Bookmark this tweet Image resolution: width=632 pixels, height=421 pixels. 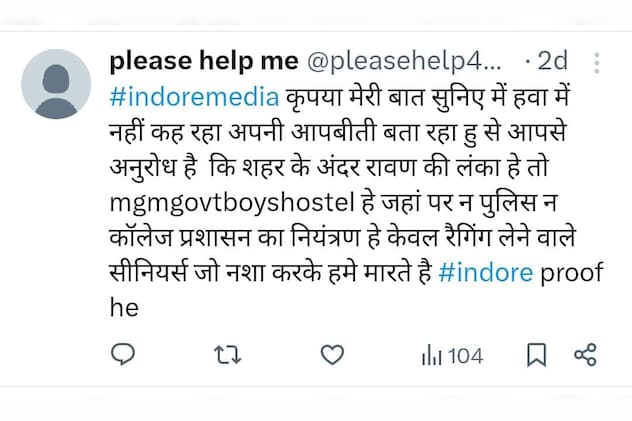point(537,354)
